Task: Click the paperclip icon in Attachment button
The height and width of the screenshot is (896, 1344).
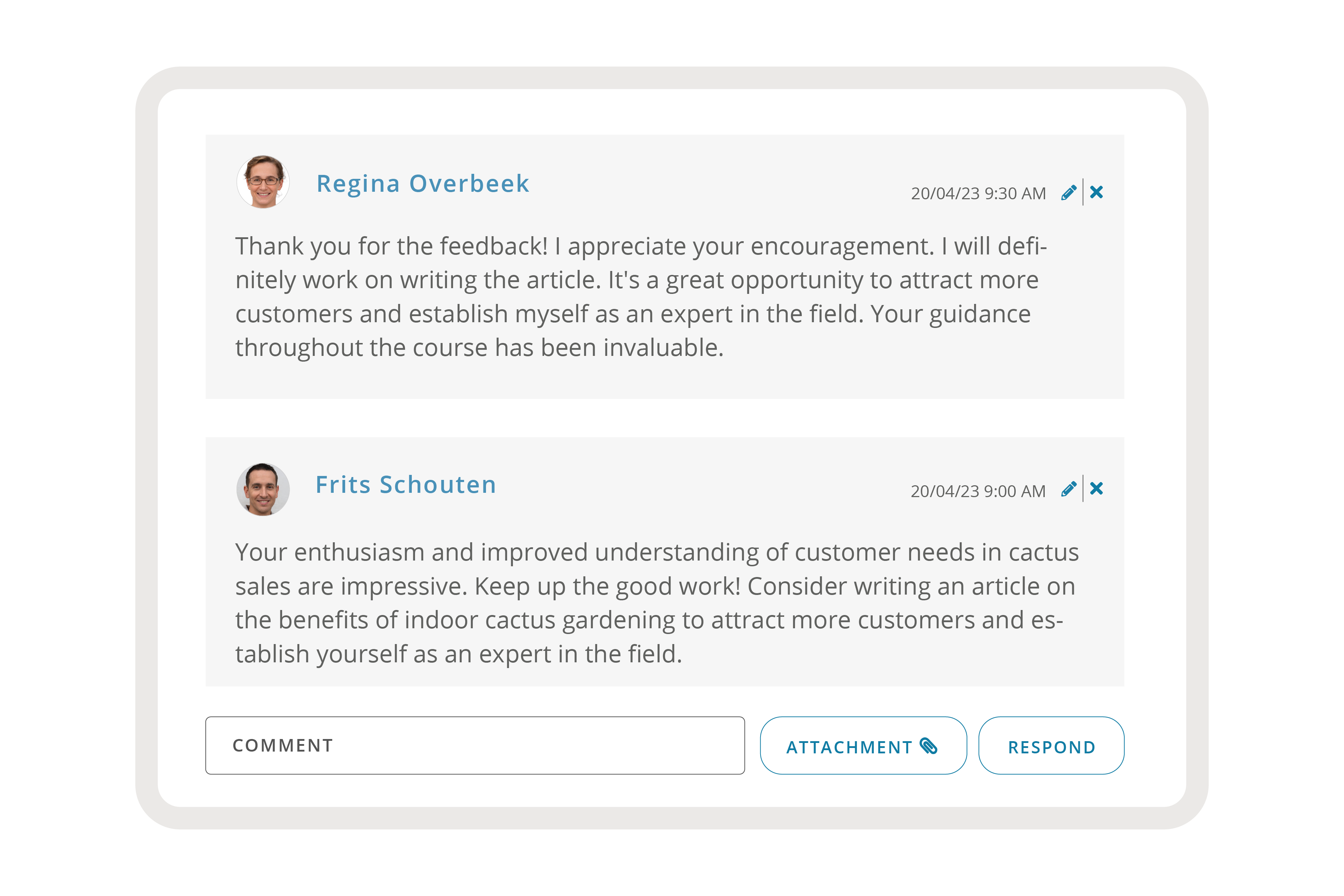Action: click(929, 746)
